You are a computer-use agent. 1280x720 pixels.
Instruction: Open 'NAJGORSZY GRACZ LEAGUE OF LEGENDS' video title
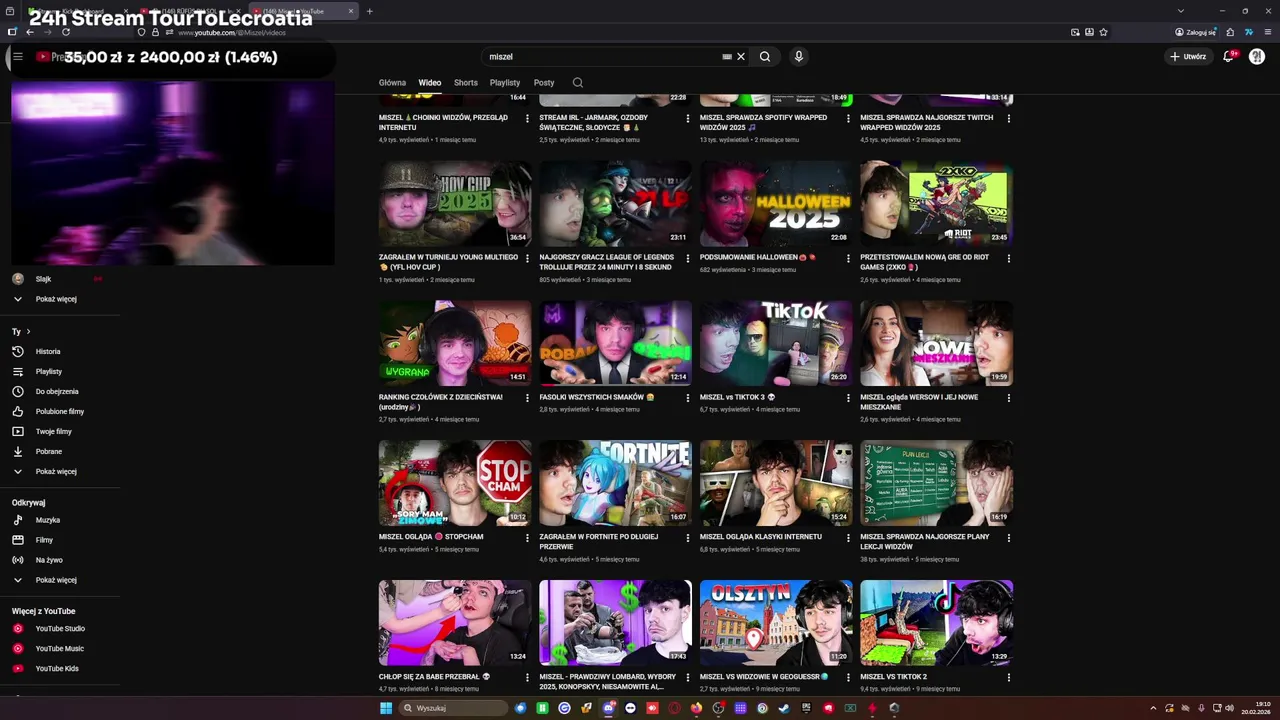[607, 262]
